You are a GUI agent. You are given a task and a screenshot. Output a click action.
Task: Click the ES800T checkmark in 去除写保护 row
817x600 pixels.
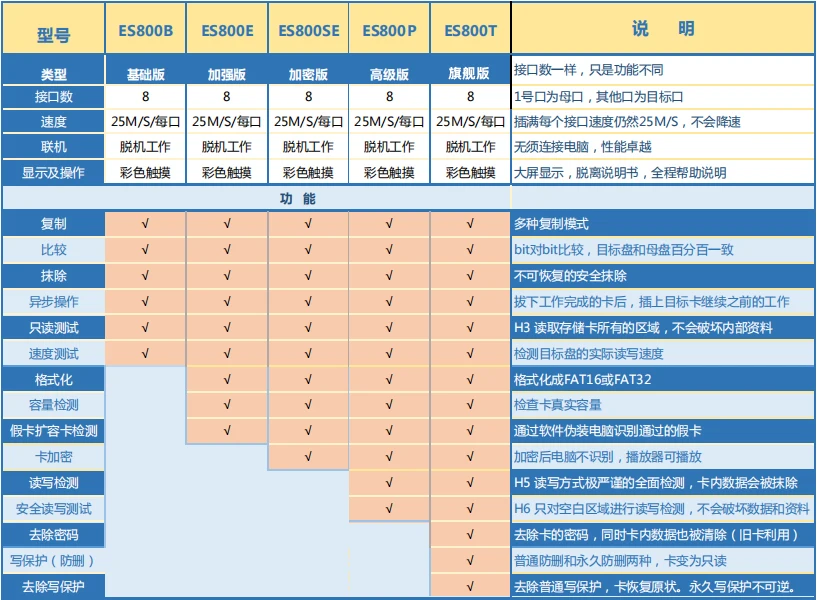point(470,587)
